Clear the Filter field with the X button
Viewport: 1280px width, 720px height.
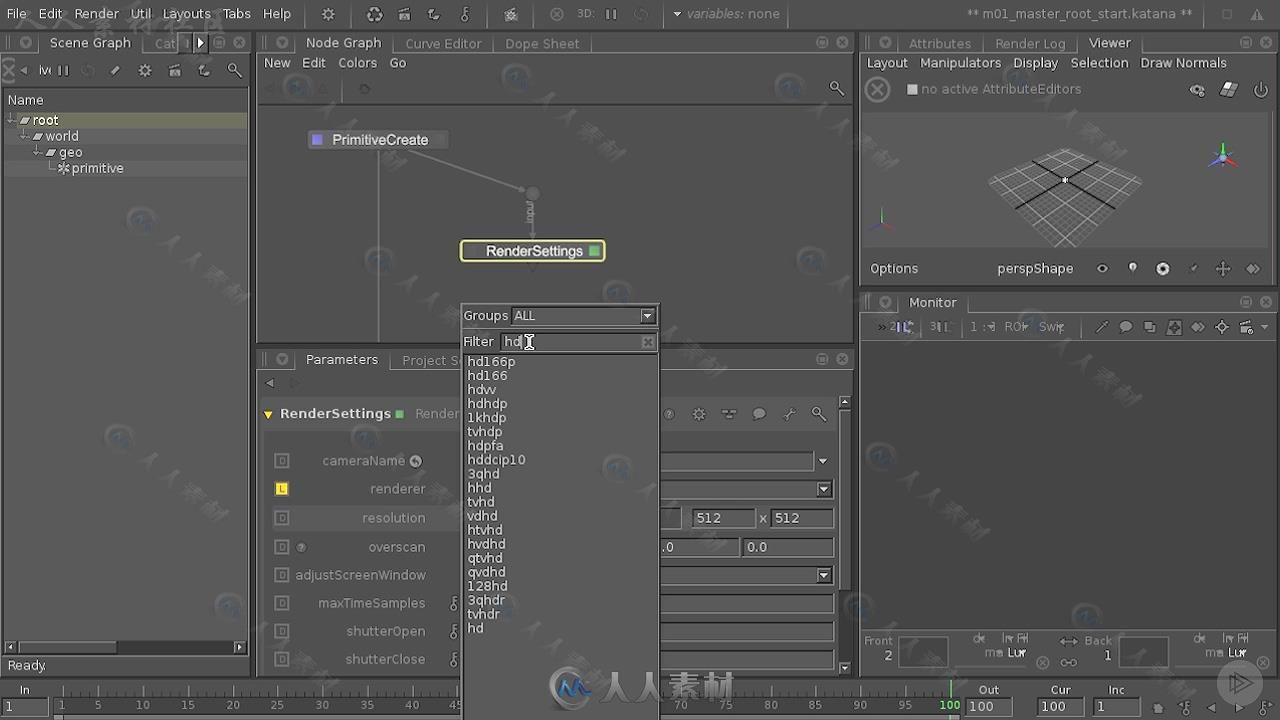click(x=648, y=342)
